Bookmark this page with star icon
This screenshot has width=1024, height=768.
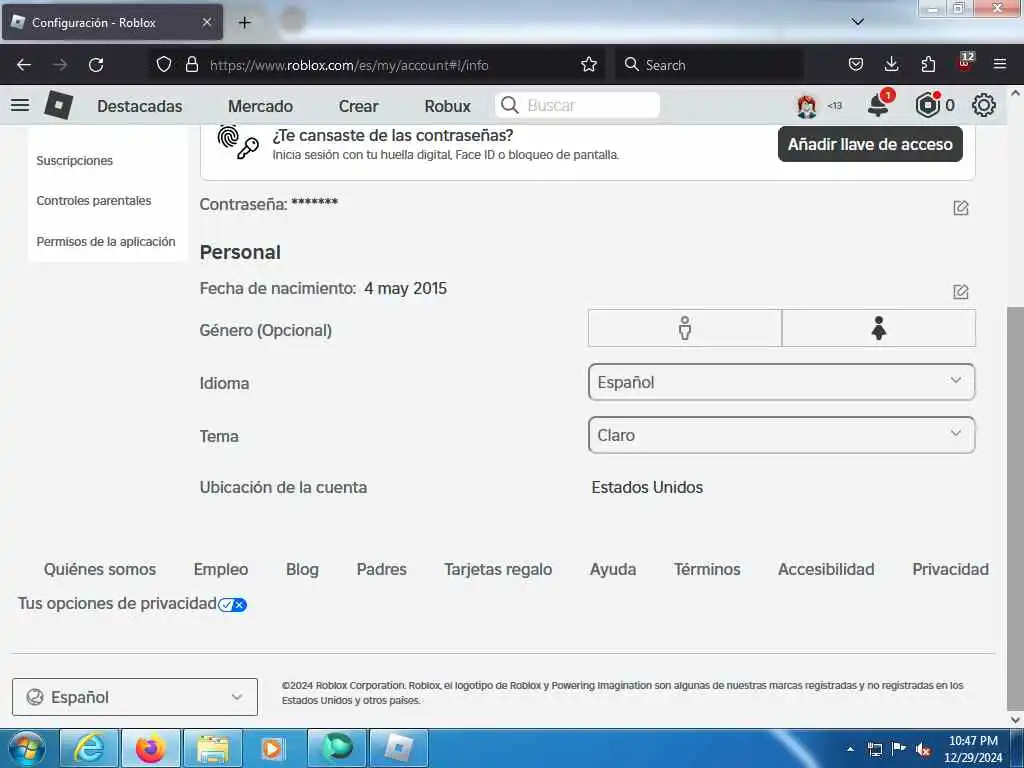[x=589, y=65]
